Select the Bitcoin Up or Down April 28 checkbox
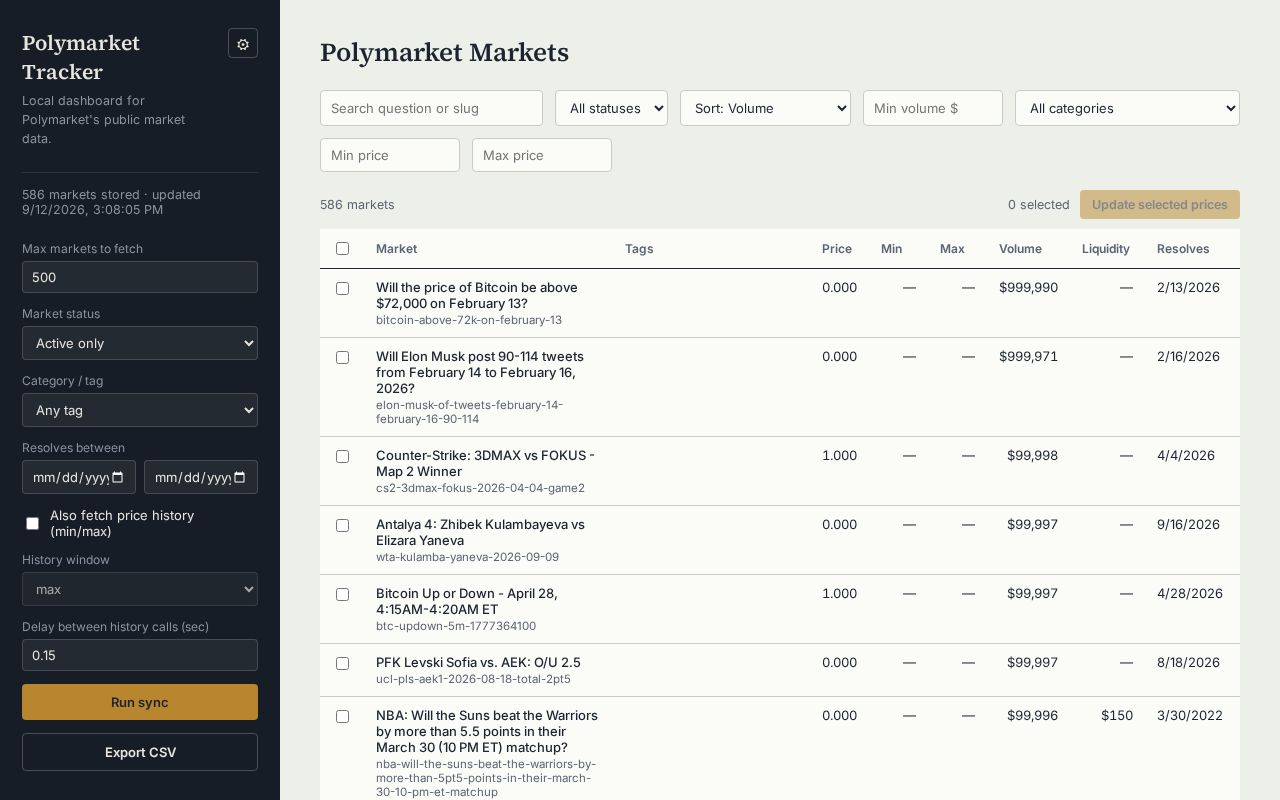Viewport: 1280px width, 800px height. [342, 594]
